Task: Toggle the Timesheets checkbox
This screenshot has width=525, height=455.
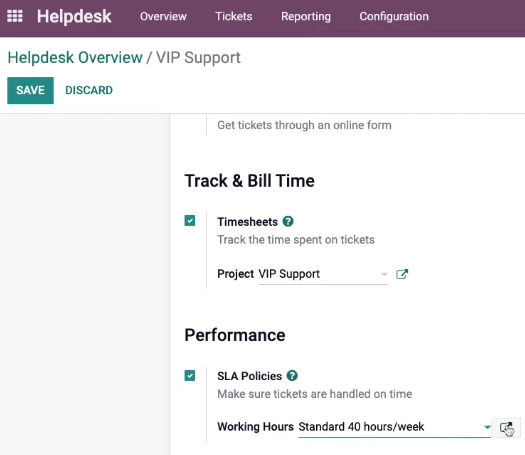Action: tap(190, 221)
